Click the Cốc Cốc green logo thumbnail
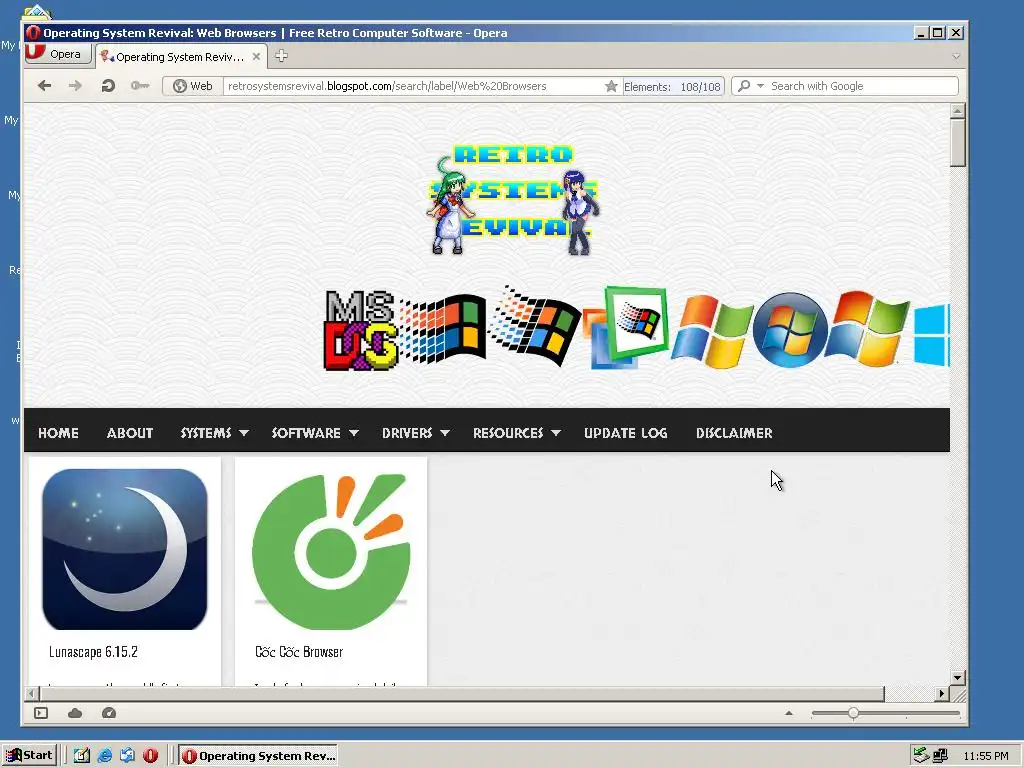The height and width of the screenshot is (768, 1024). (x=330, y=550)
